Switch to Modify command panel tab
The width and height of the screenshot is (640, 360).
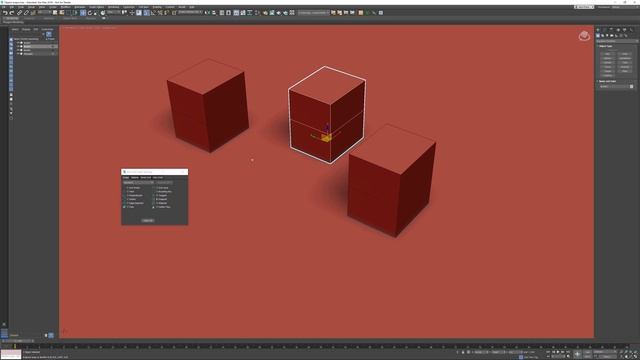(x=604, y=30)
